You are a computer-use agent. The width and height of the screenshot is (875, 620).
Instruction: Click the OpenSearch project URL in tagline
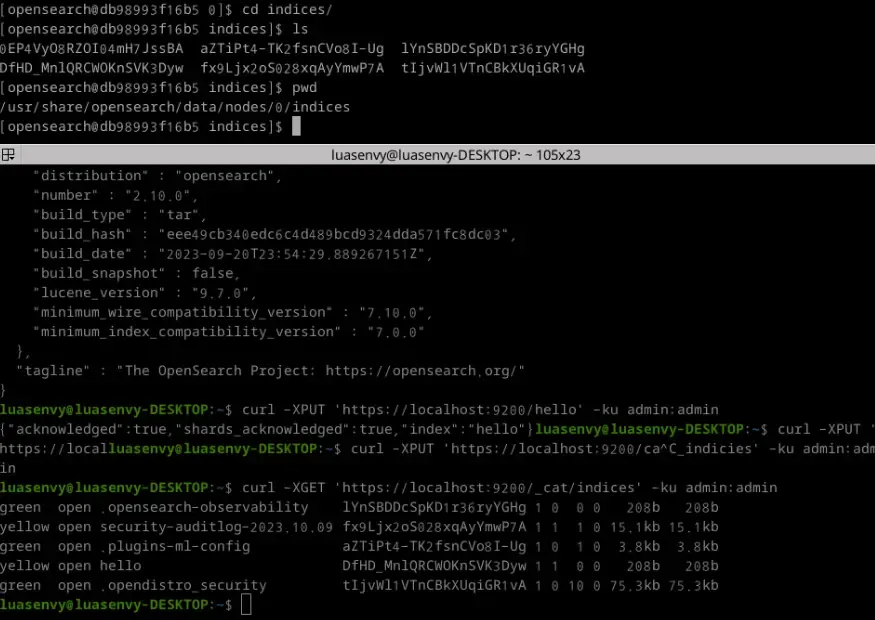coord(419,371)
